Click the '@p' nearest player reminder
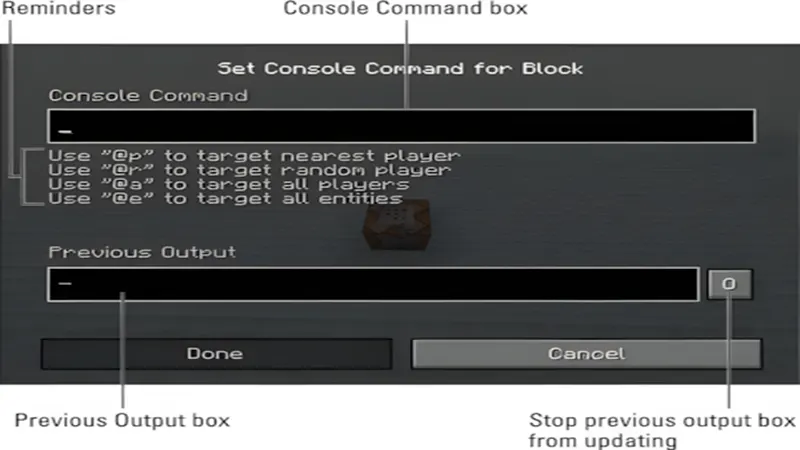 [255, 156]
